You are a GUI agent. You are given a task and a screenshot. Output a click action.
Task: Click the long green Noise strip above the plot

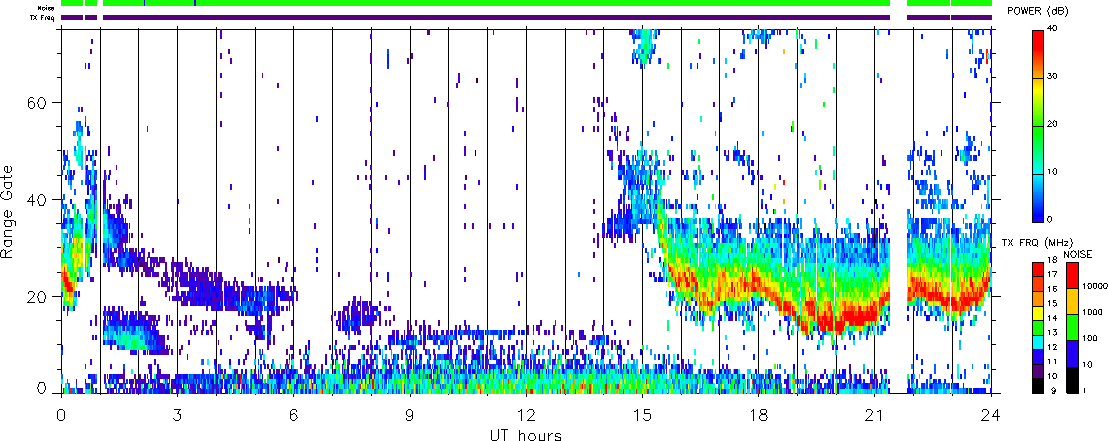click(x=496, y=3)
